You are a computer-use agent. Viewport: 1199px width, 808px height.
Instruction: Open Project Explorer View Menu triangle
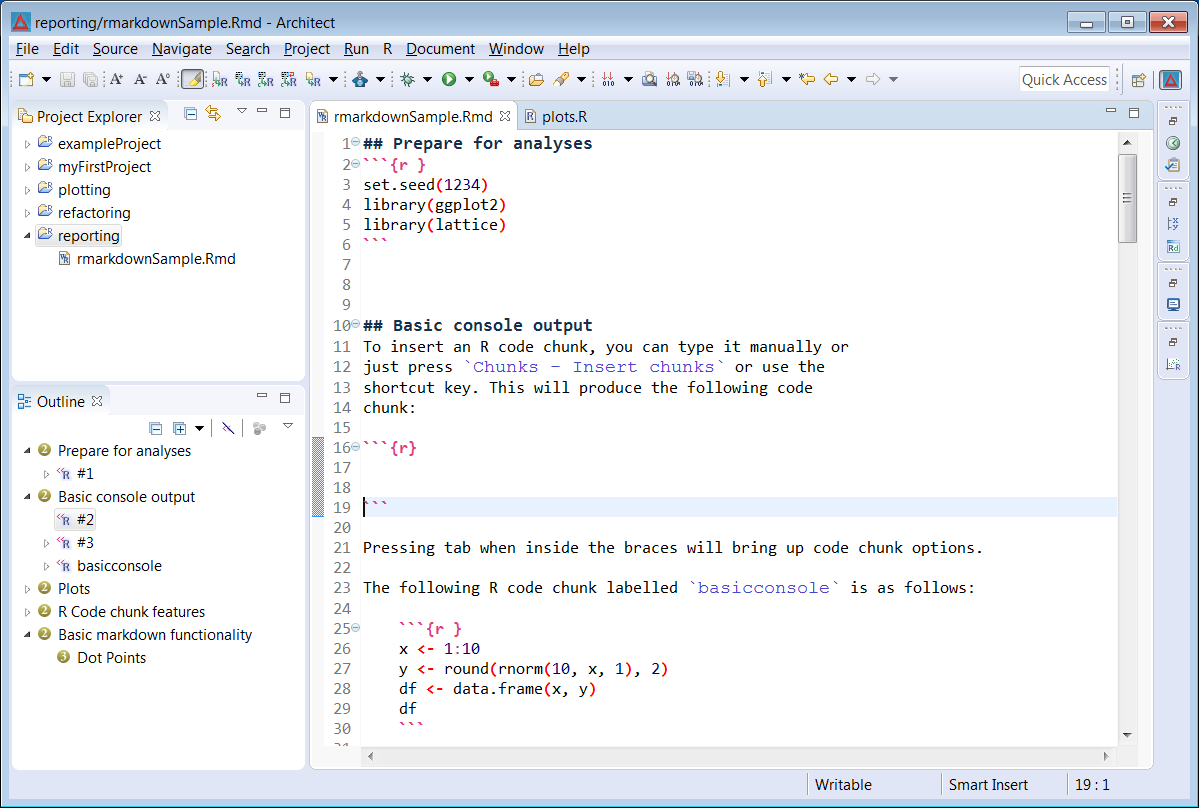pyautogui.click(x=242, y=112)
